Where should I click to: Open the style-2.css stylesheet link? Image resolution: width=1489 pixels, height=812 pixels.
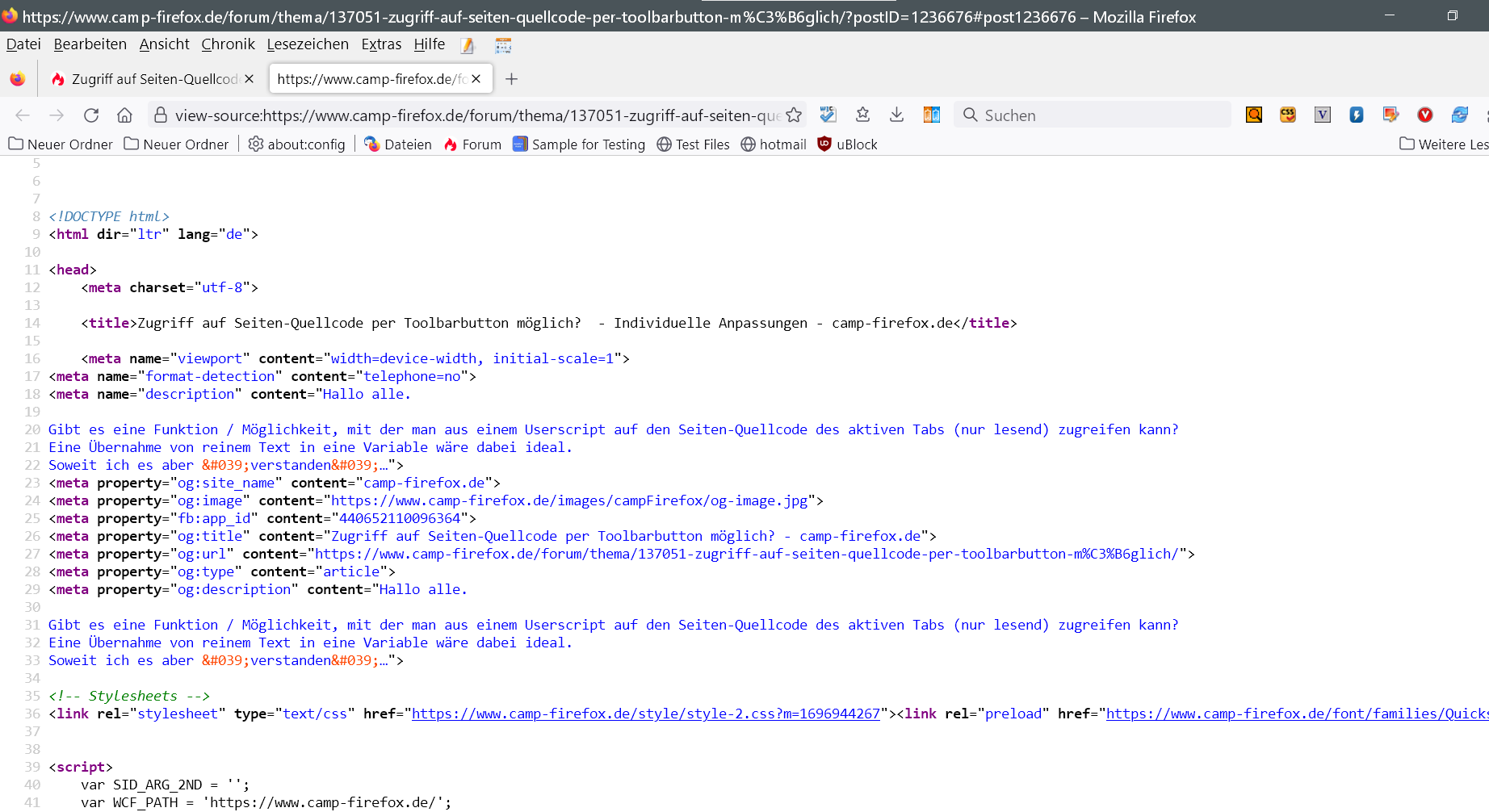(645, 714)
